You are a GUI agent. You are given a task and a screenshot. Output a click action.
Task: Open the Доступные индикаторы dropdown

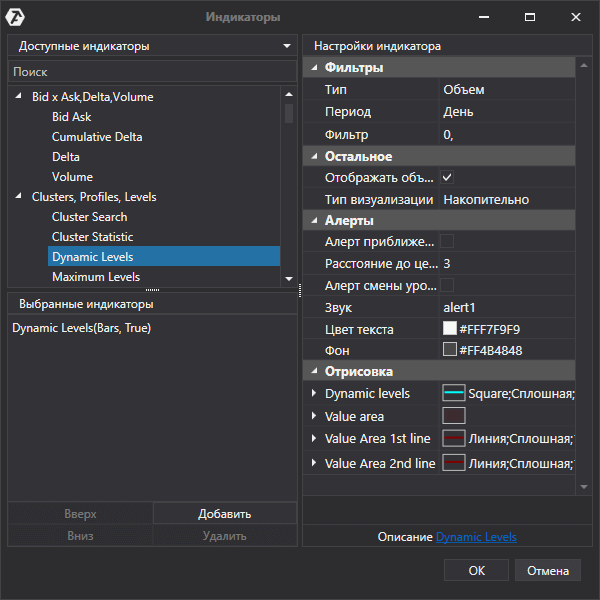(x=288, y=46)
